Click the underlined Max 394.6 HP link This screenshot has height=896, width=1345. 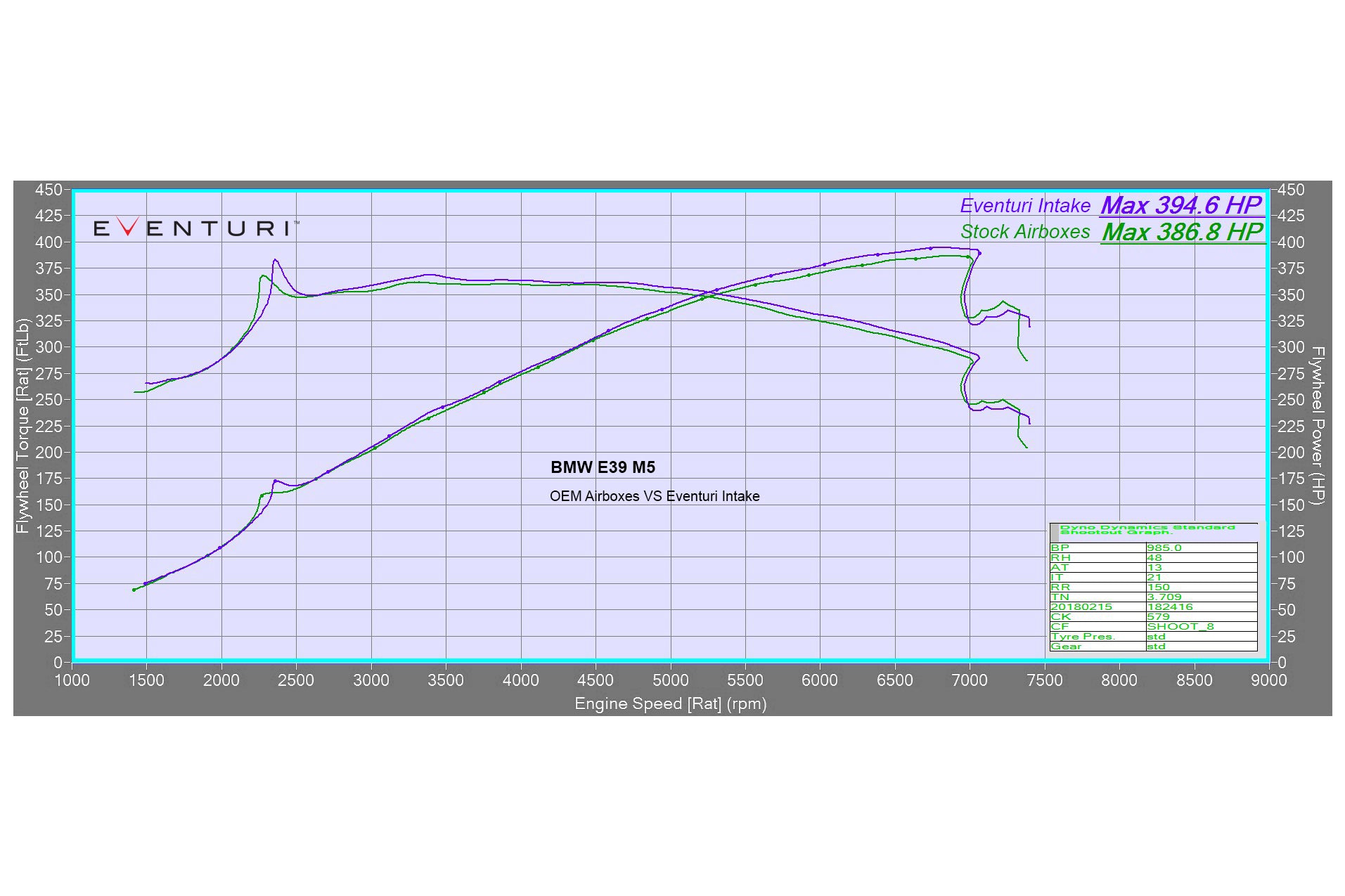1182,206
